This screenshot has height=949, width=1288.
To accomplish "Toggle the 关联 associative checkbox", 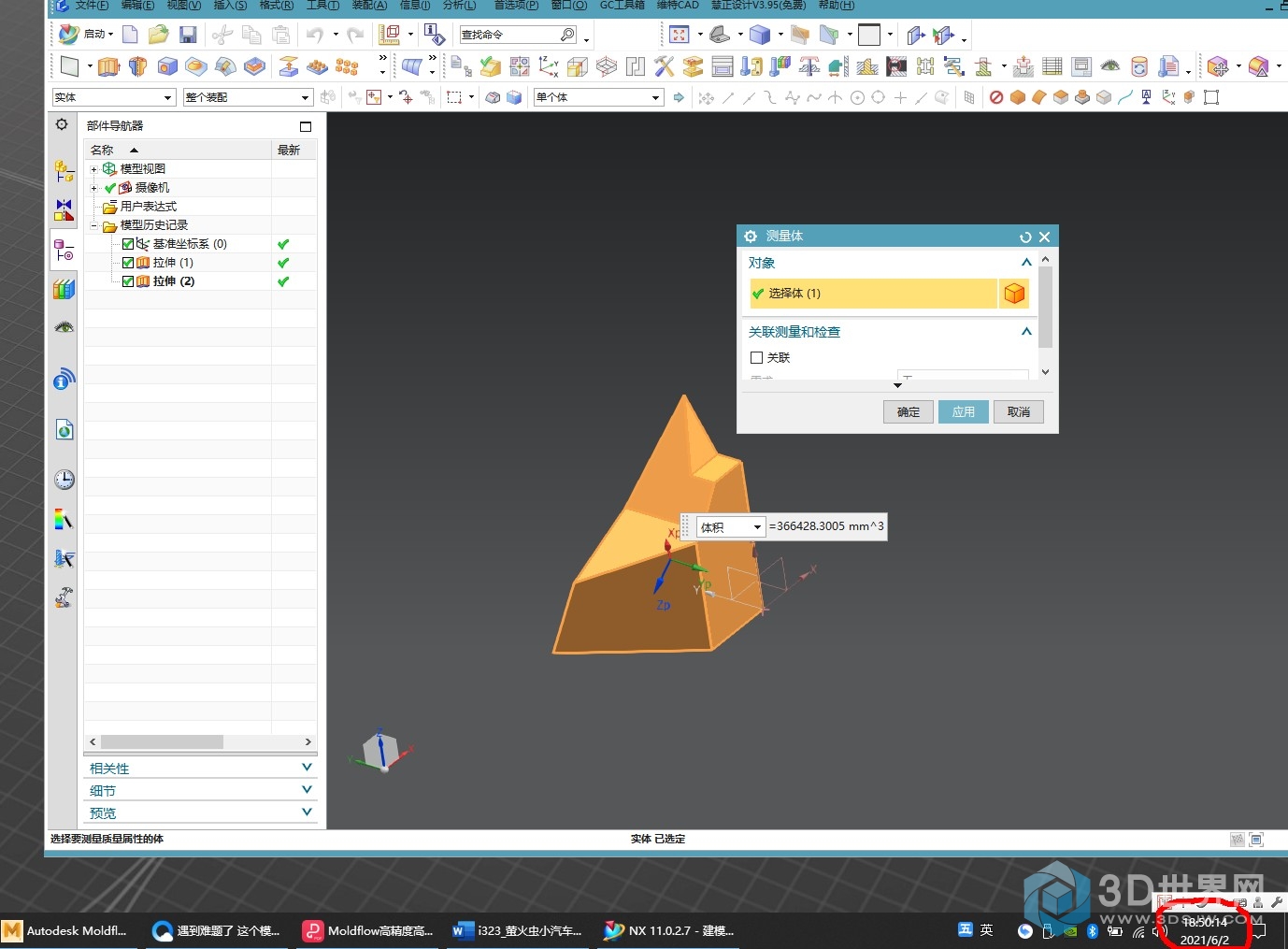I will tap(757, 357).
